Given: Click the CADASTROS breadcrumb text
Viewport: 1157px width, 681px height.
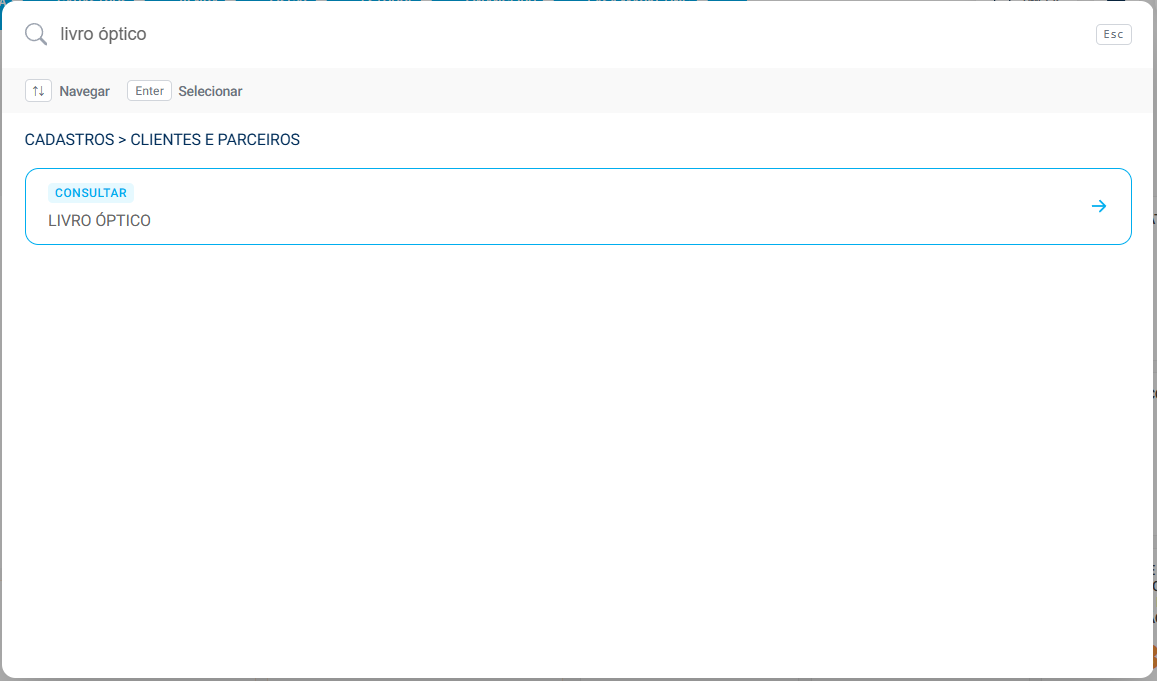Looking at the screenshot, I should pyautogui.click(x=69, y=139).
